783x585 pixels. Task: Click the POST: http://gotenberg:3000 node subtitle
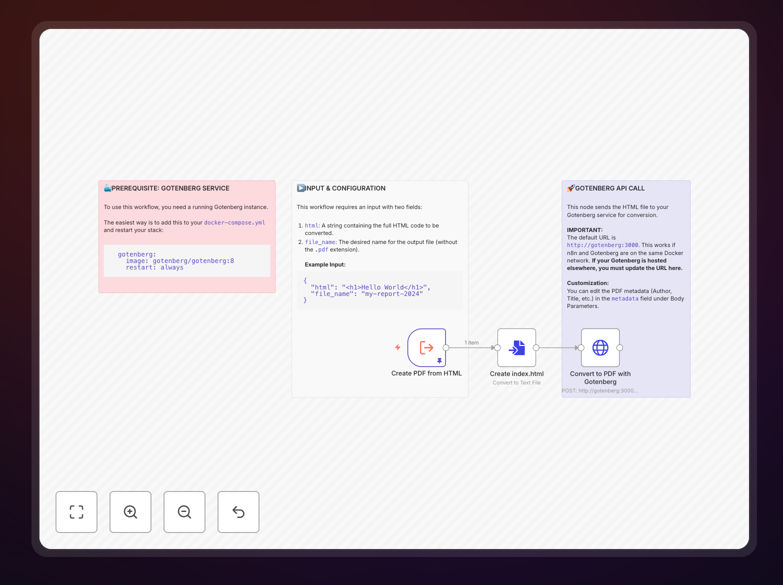click(600, 391)
